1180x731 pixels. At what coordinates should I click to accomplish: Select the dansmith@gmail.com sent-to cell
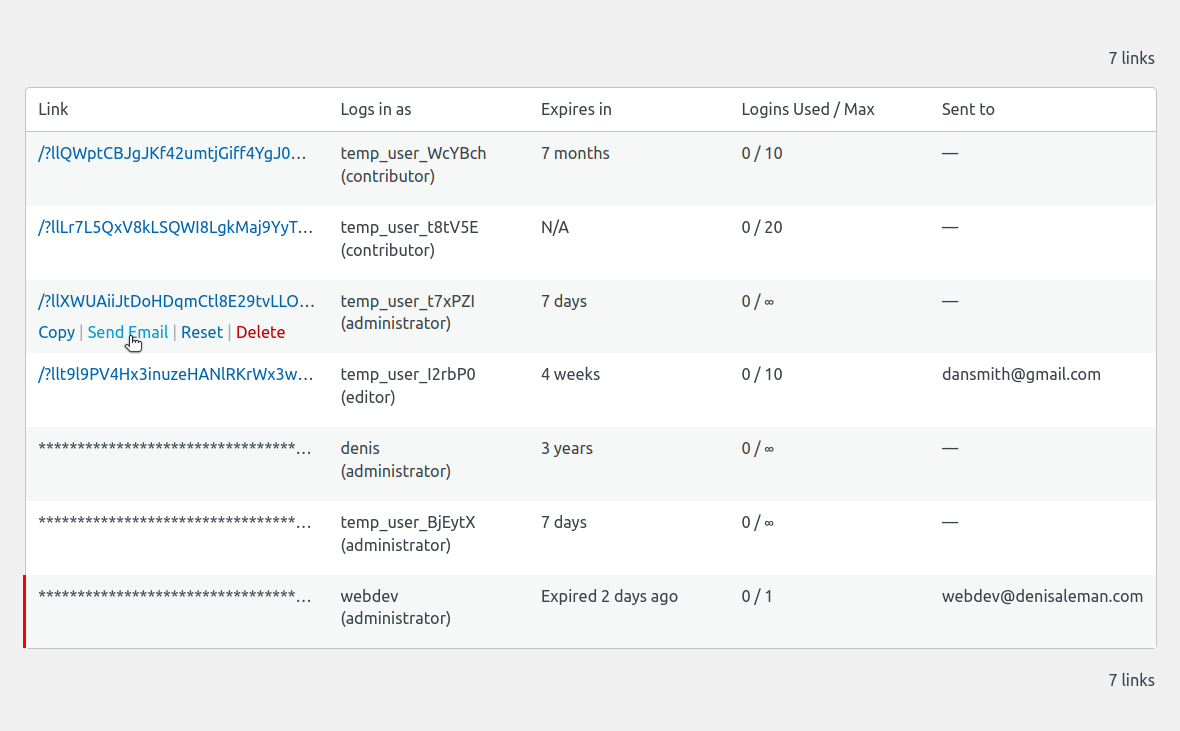point(1021,375)
